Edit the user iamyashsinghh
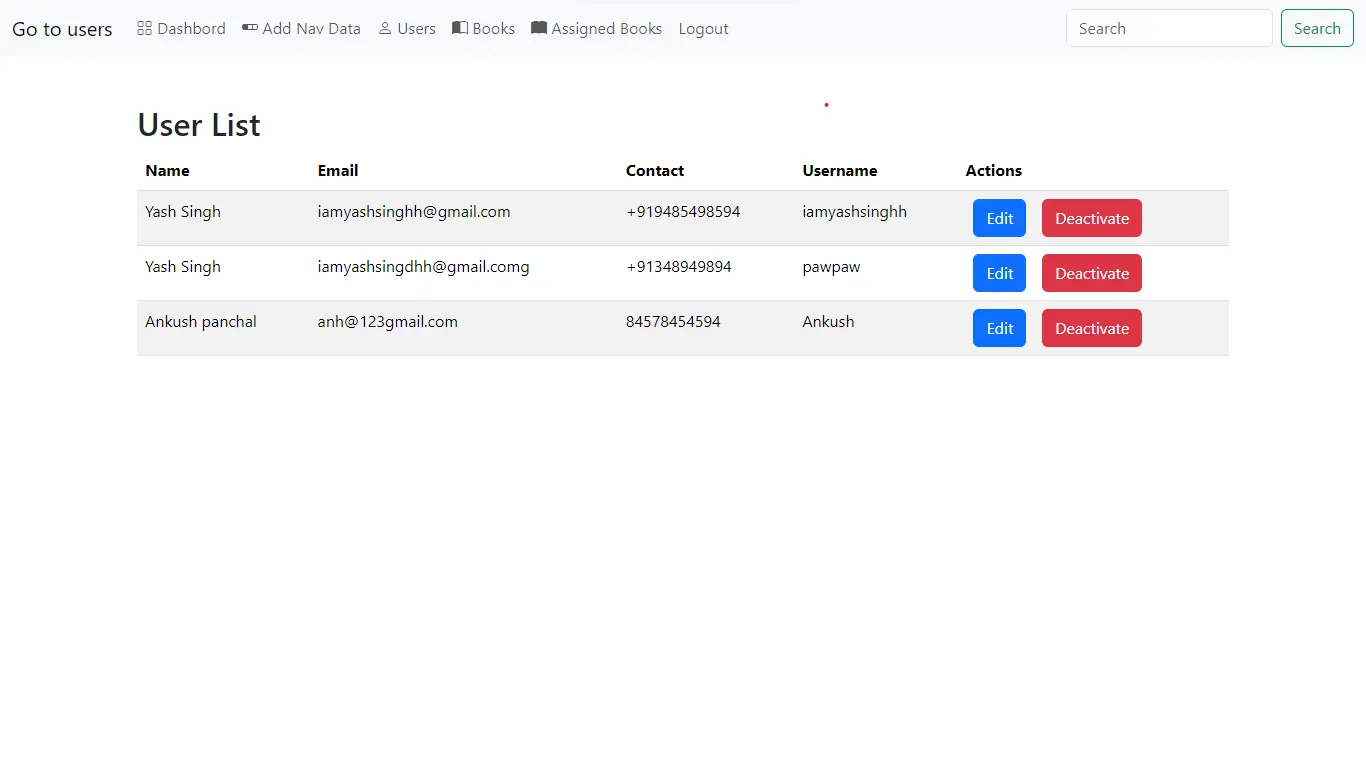The height and width of the screenshot is (768, 1366). [999, 218]
